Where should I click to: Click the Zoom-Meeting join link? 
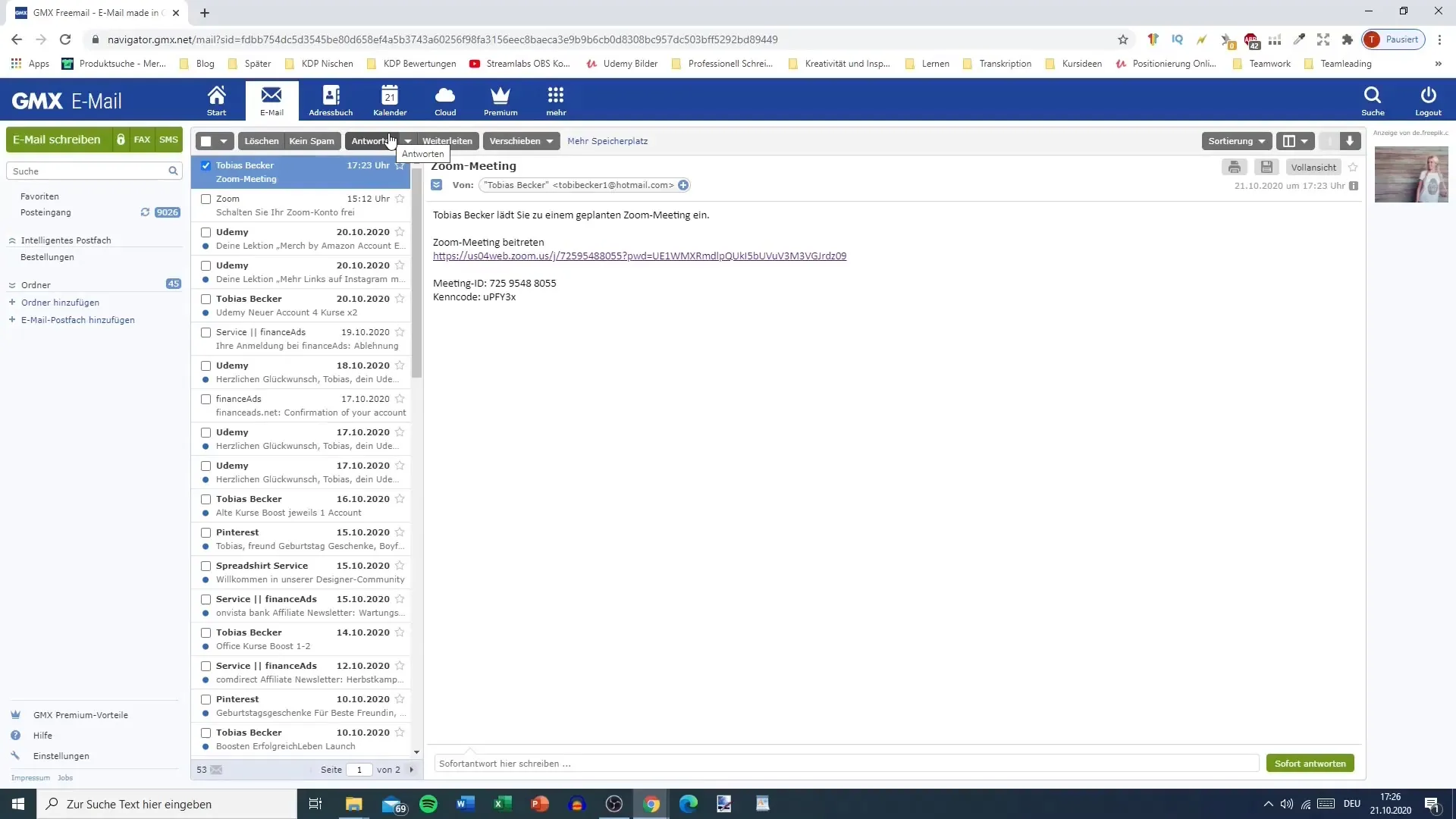[x=639, y=256]
